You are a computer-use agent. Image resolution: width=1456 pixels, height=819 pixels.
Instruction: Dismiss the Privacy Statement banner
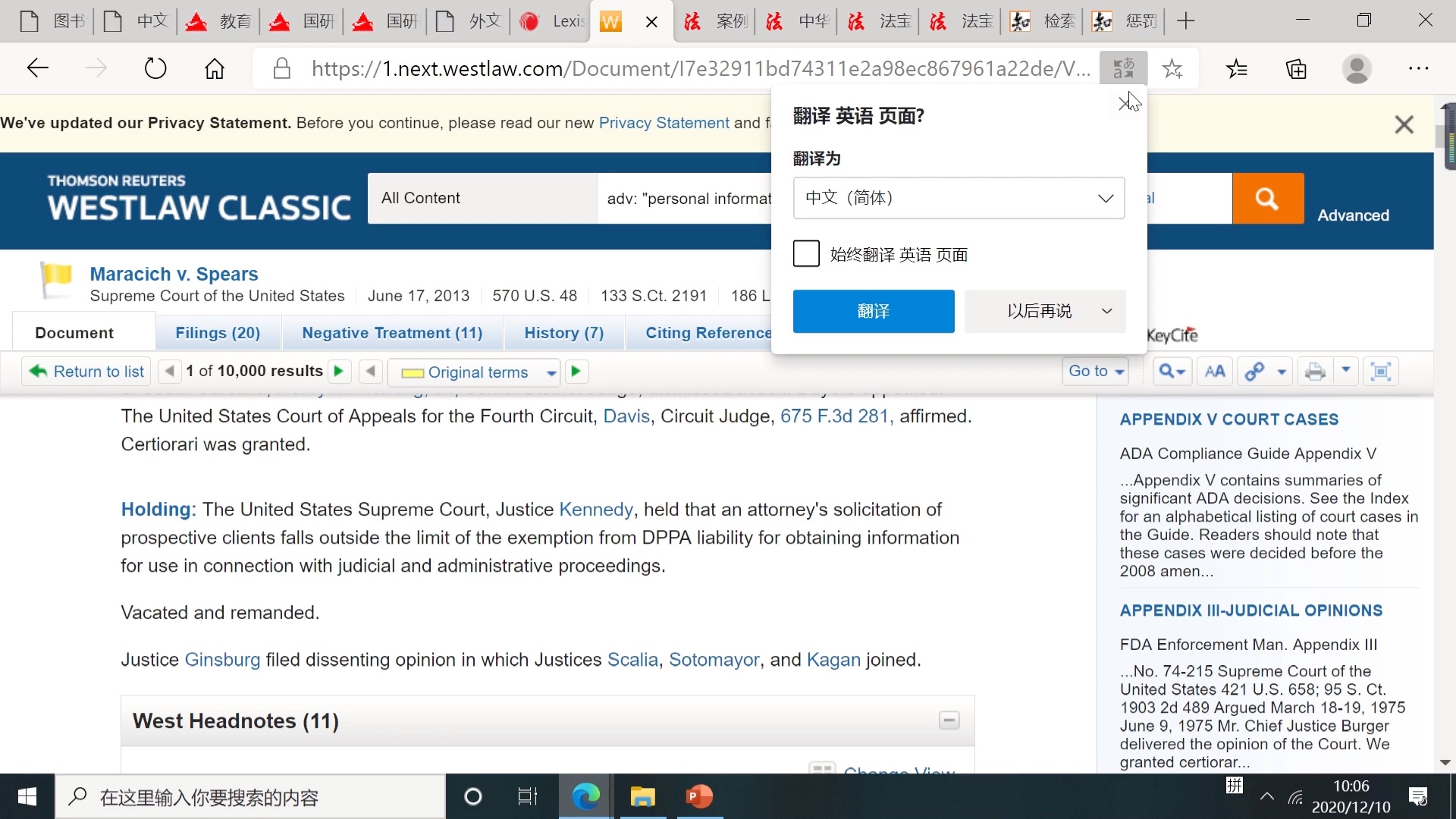(1404, 124)
